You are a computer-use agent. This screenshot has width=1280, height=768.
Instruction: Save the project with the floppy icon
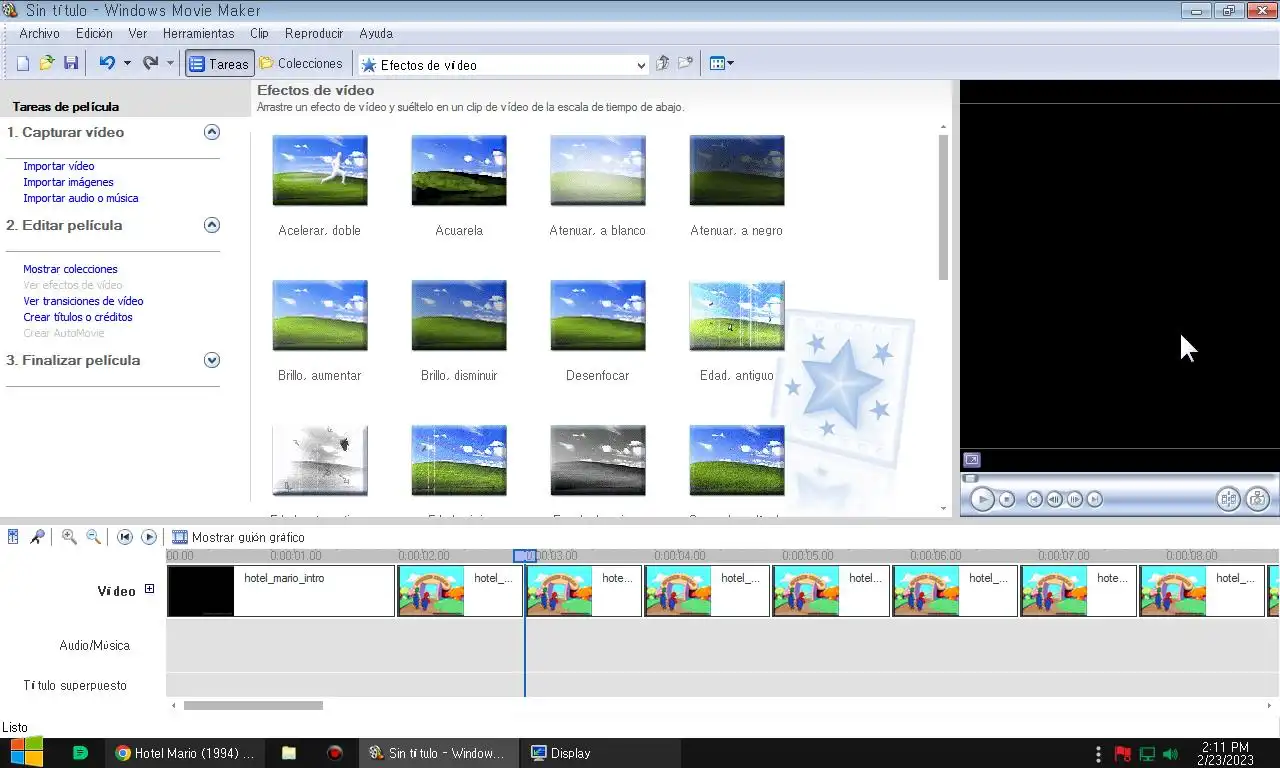pyautogui.click(x=71, y=63)
